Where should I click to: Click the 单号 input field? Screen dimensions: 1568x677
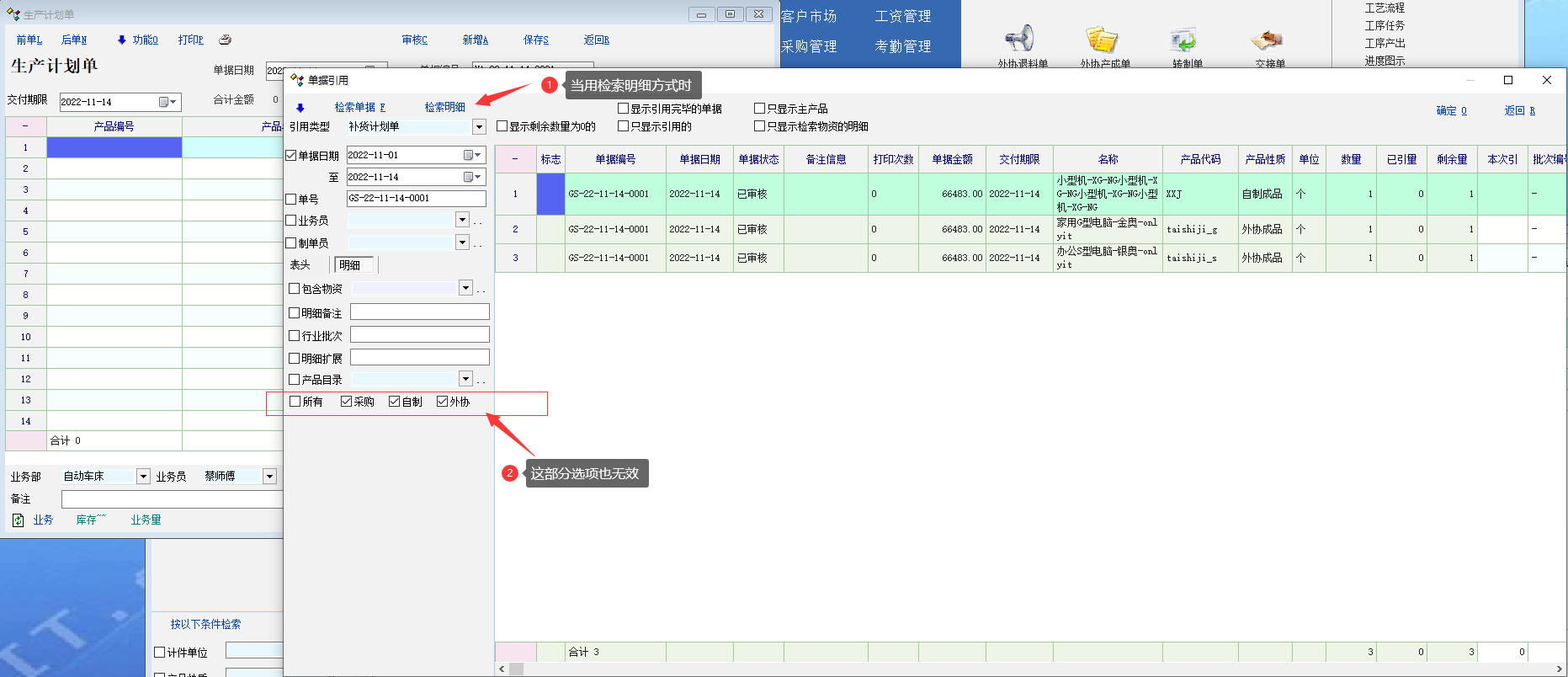pos(416,199)
